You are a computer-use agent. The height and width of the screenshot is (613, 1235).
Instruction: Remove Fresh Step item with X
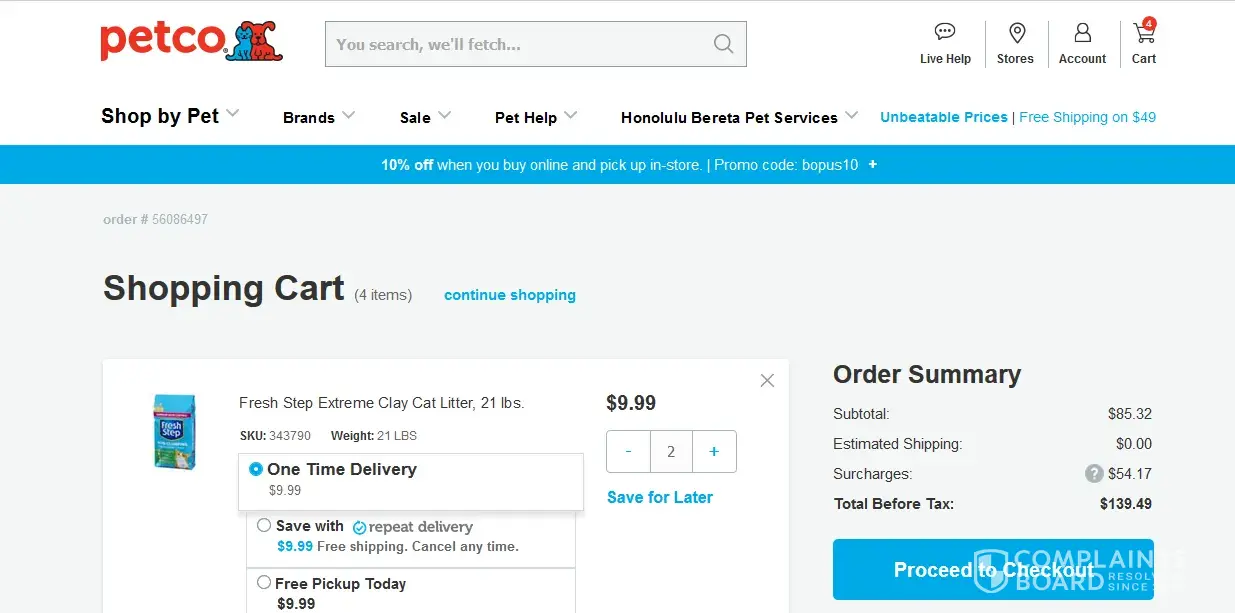click(x=767, y=380)
